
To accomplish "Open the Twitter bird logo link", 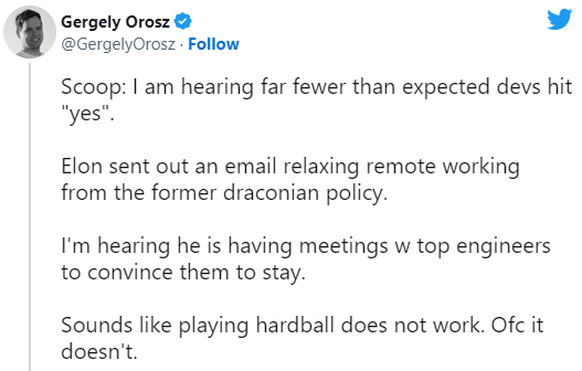I will 559,19.
